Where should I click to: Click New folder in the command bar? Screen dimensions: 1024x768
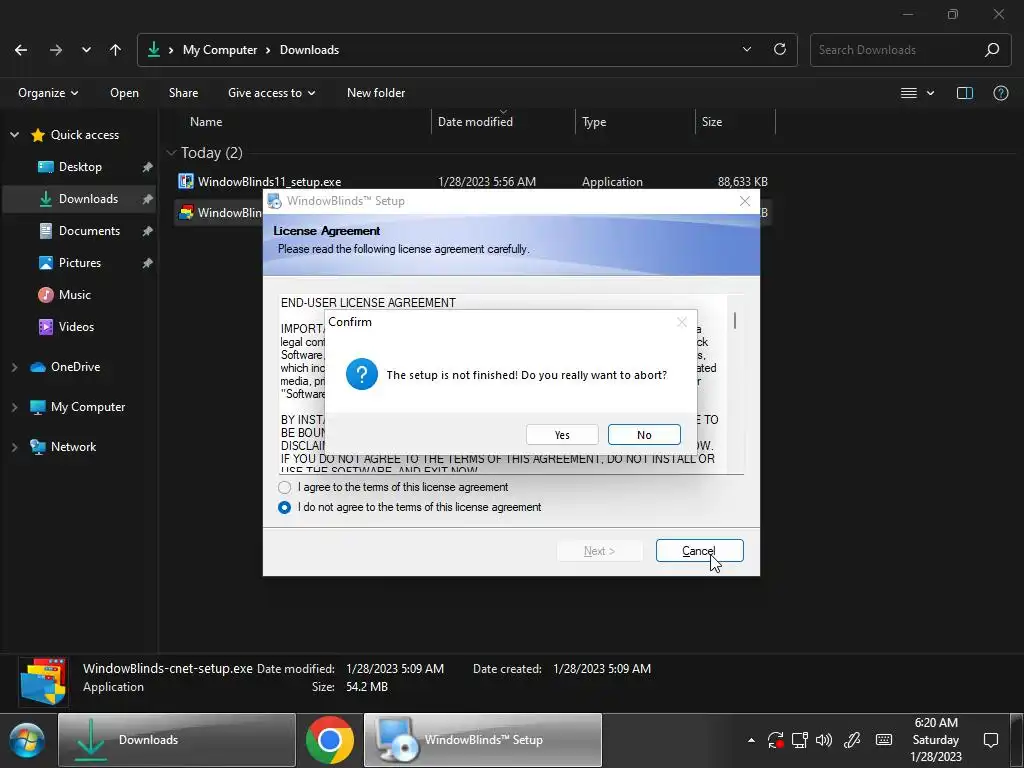(376, 93)
